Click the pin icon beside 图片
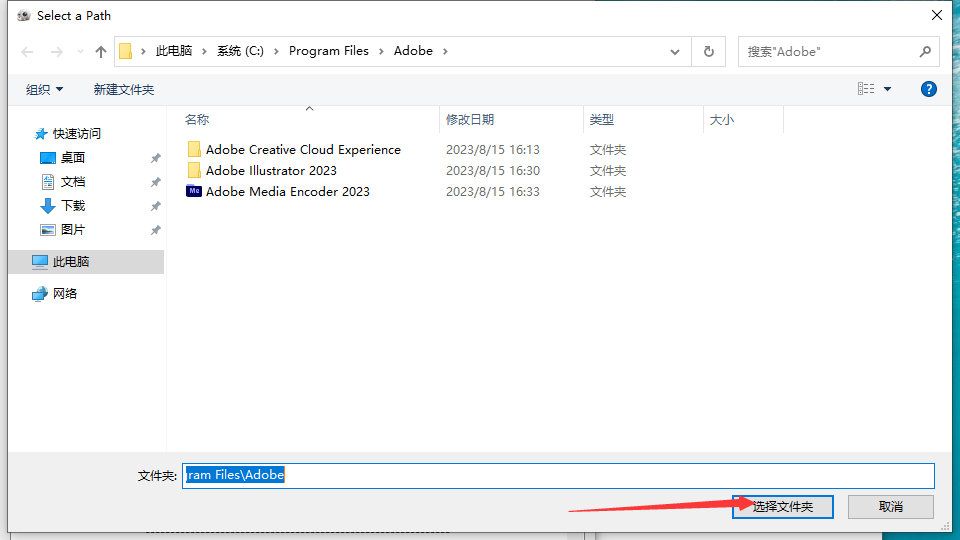This screenshot has height=540, width=960. click(156, 230)
